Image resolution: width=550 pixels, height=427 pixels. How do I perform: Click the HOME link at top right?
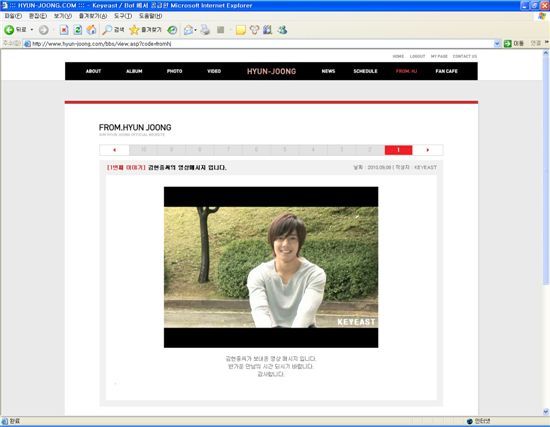coord(398,56)
